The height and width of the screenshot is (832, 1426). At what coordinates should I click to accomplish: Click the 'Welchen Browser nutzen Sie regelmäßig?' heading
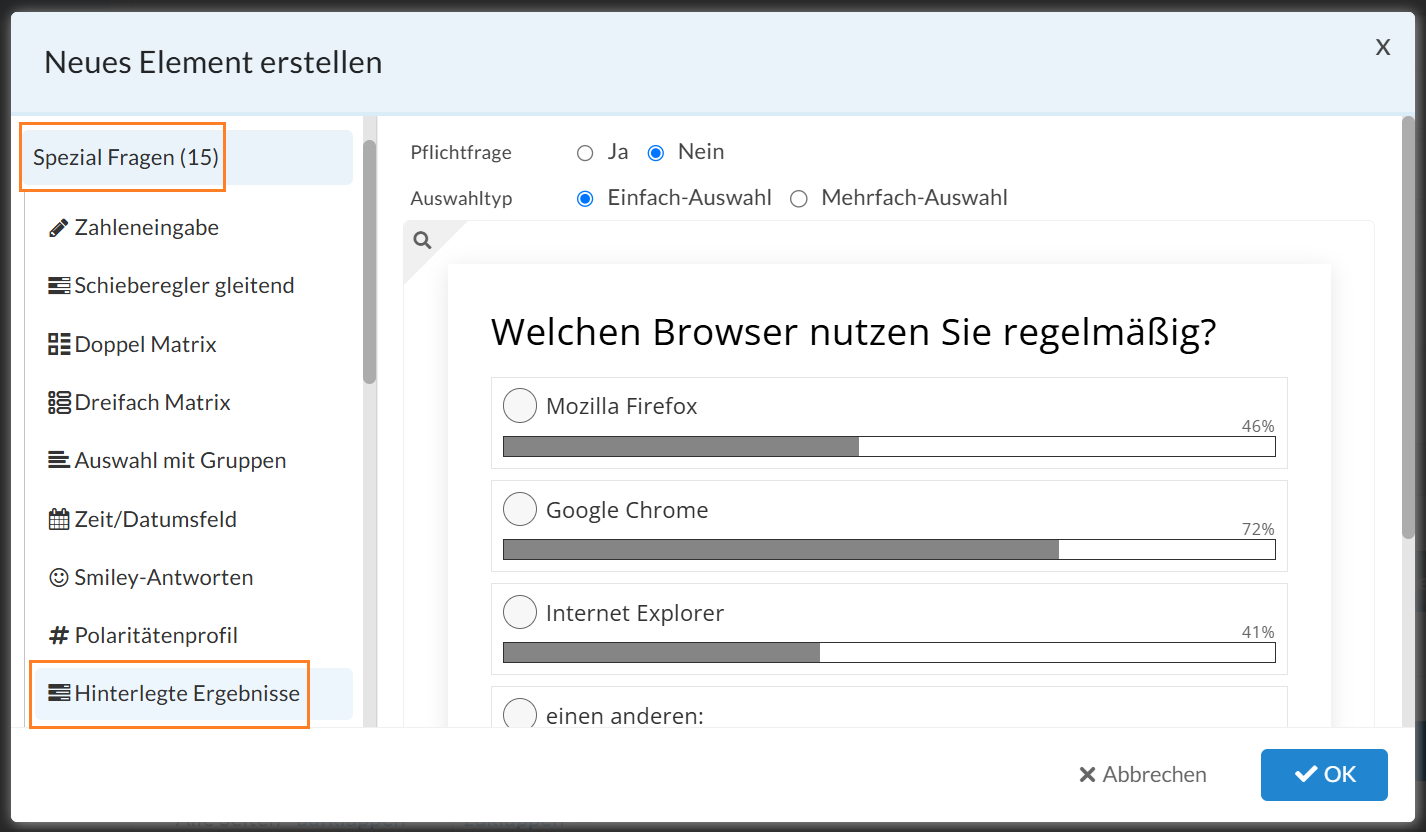pyautogui.click(x=853, y=332)
